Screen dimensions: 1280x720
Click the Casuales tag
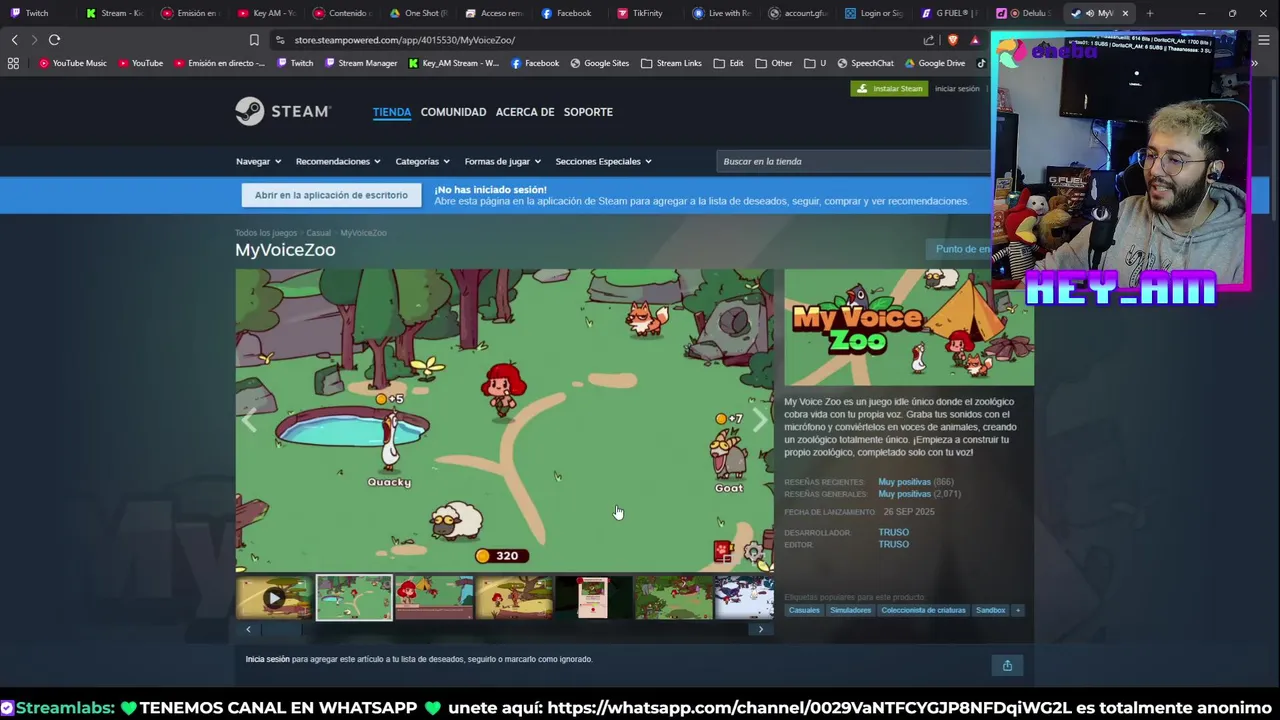tap(804, 610)
